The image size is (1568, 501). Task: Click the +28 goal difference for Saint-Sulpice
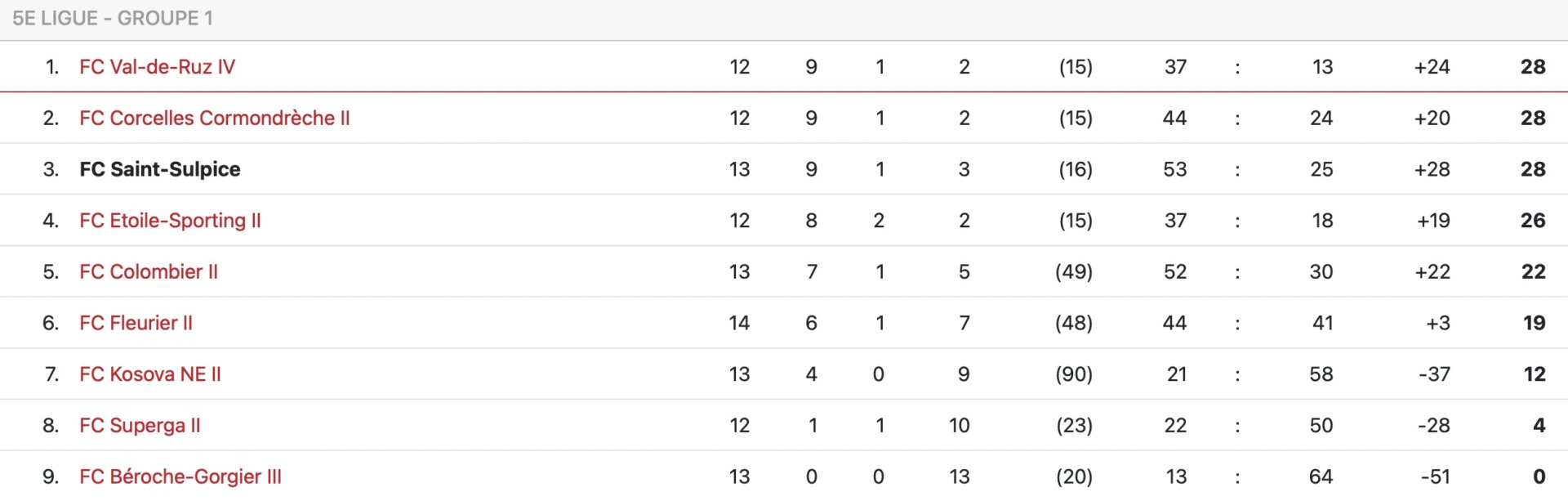[x=1432, y=169]
